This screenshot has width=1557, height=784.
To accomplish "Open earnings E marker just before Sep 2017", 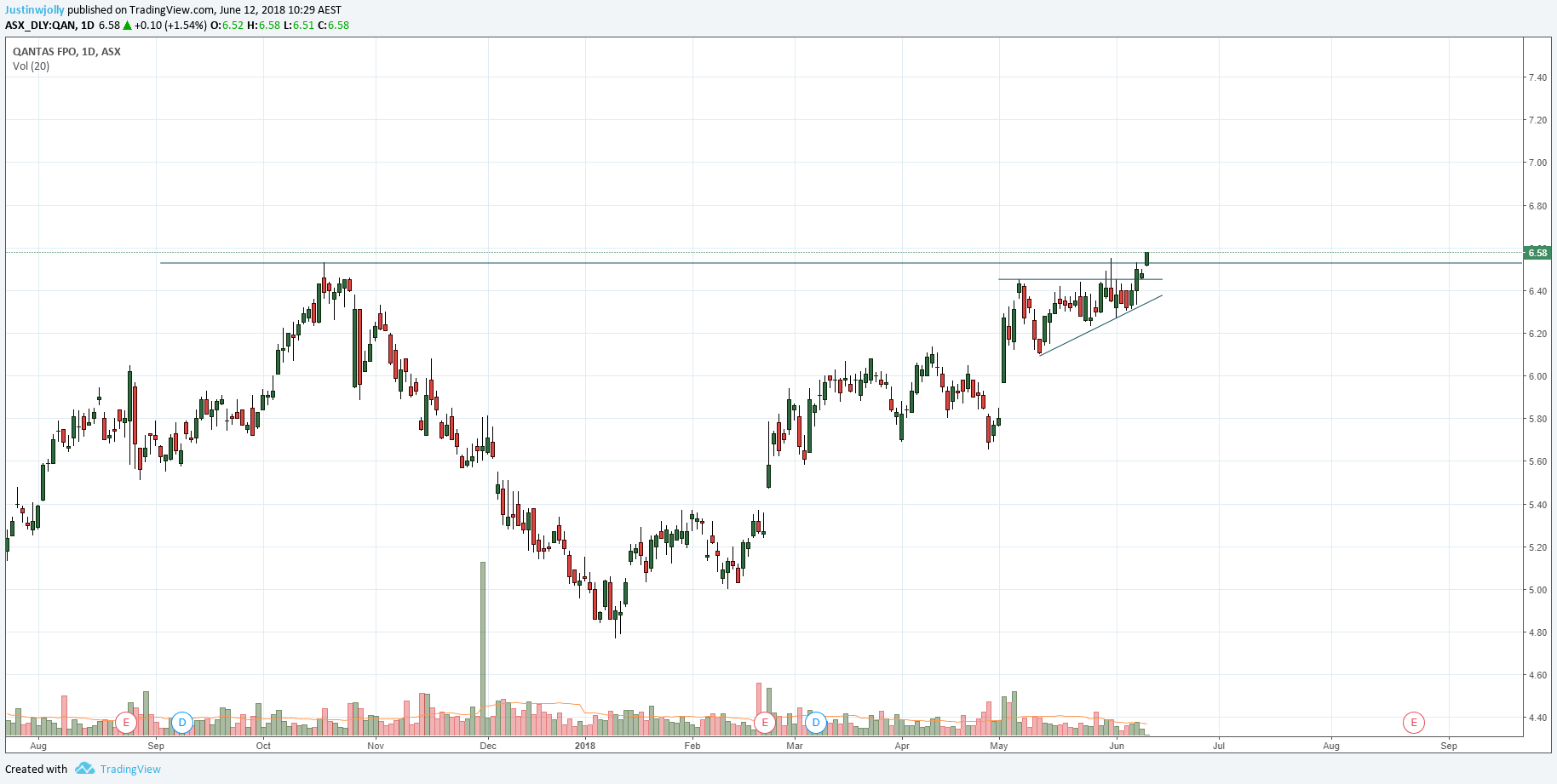I will (x=126, y=723).
